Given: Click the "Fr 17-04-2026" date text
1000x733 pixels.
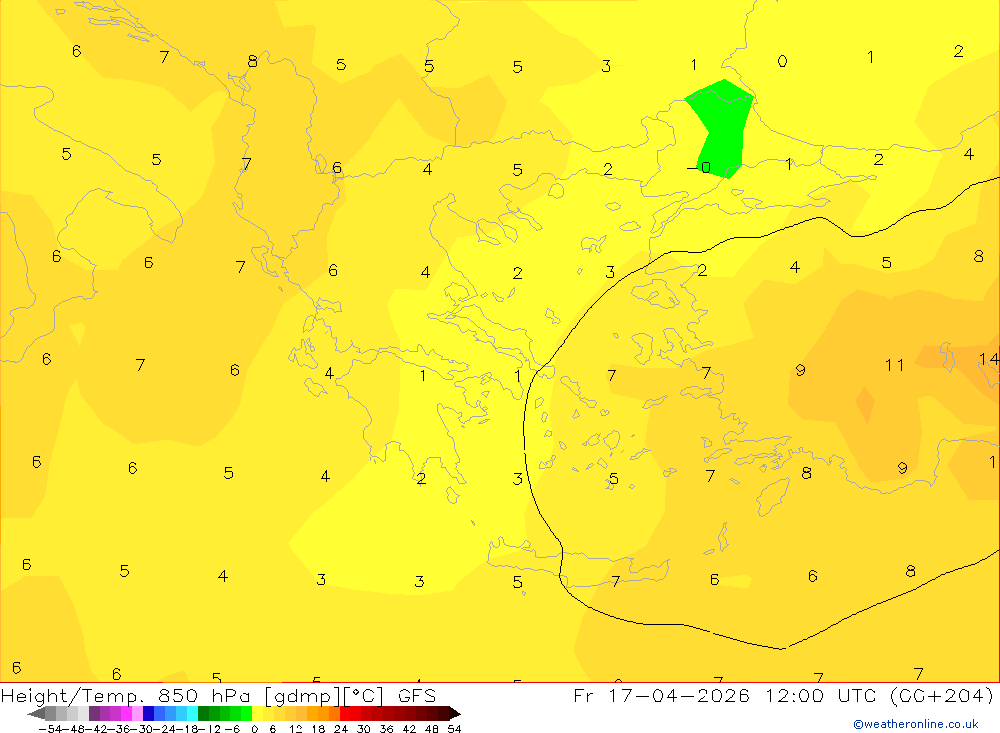Looking at the screenshot, I should (x=661, y=695).
